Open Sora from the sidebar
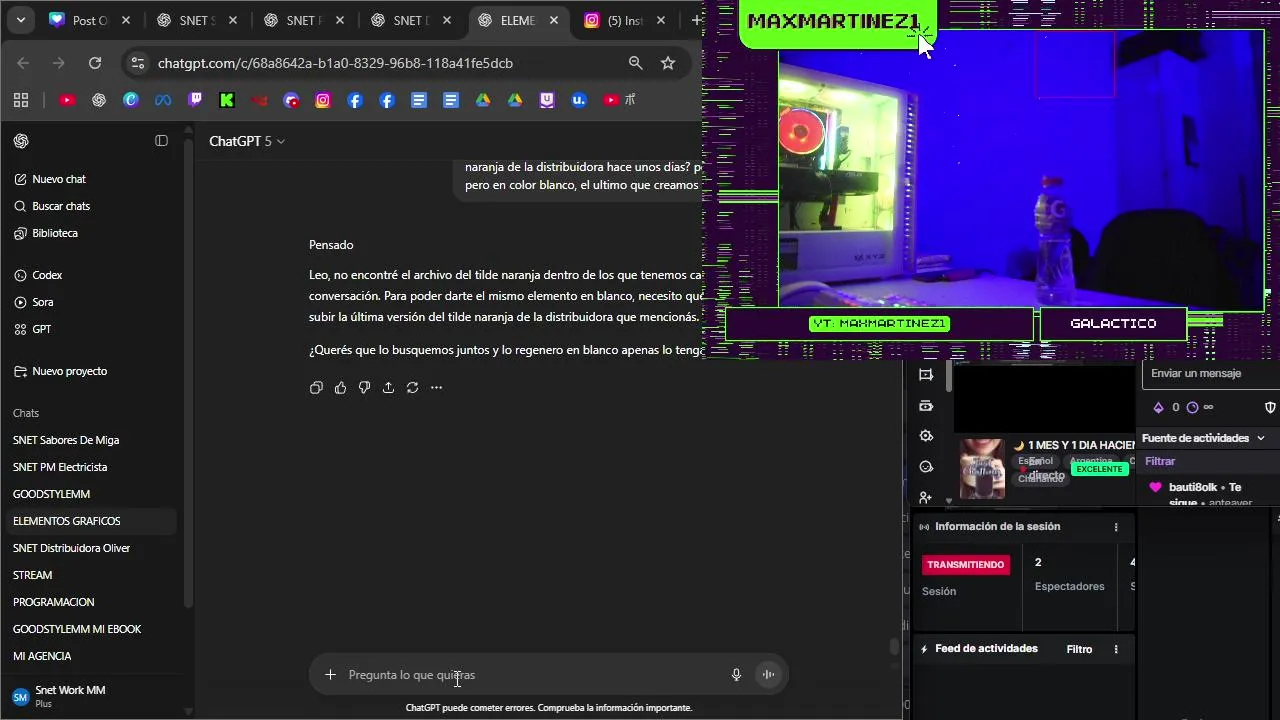Screen dimensions: 1280x720 [x=43, y=302]
